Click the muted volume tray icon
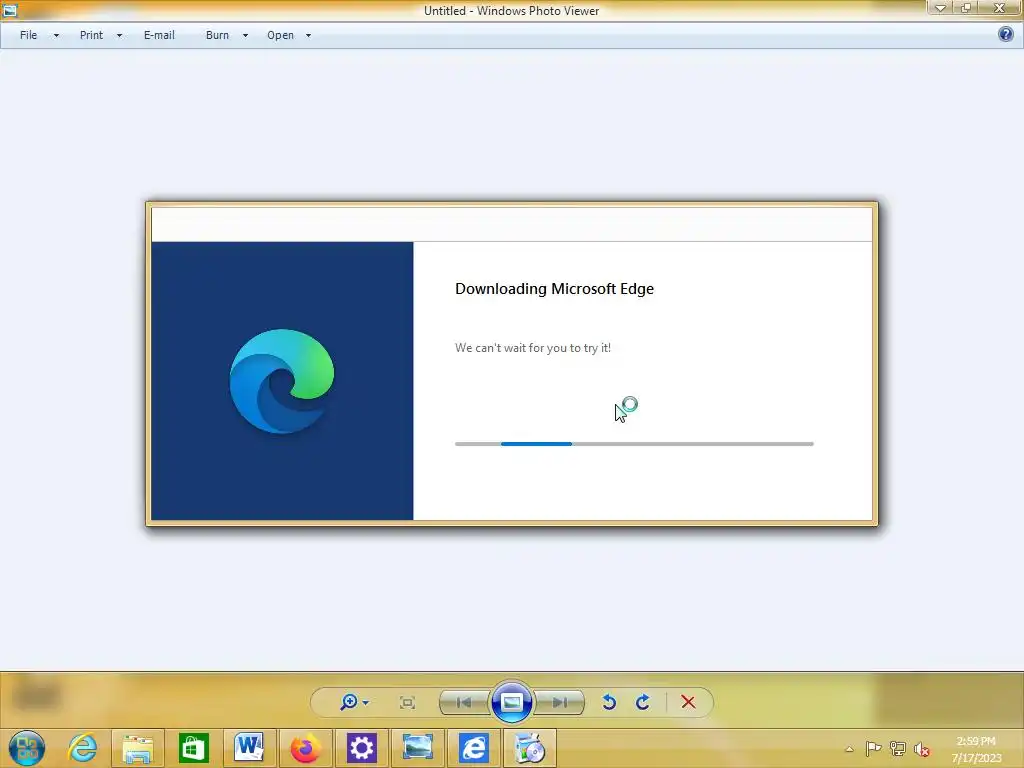The width and height of the screenshot is (1024, 768). pyautogui.click(x=921, y=749)
